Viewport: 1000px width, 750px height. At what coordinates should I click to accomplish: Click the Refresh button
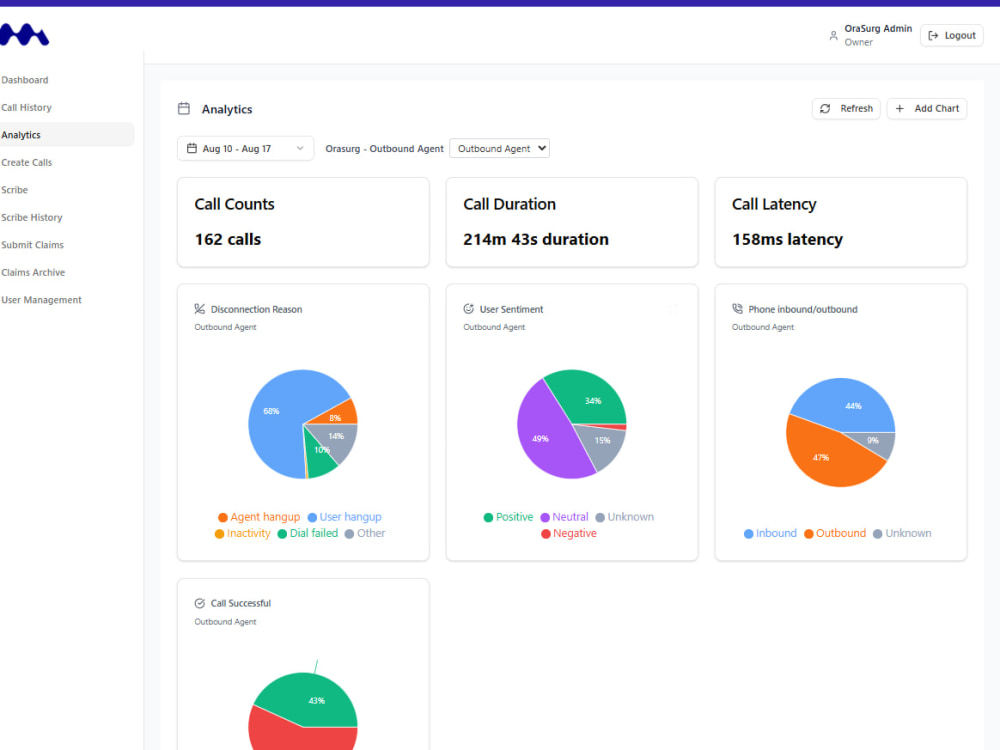pyautogui.click(x=846, y=108)
